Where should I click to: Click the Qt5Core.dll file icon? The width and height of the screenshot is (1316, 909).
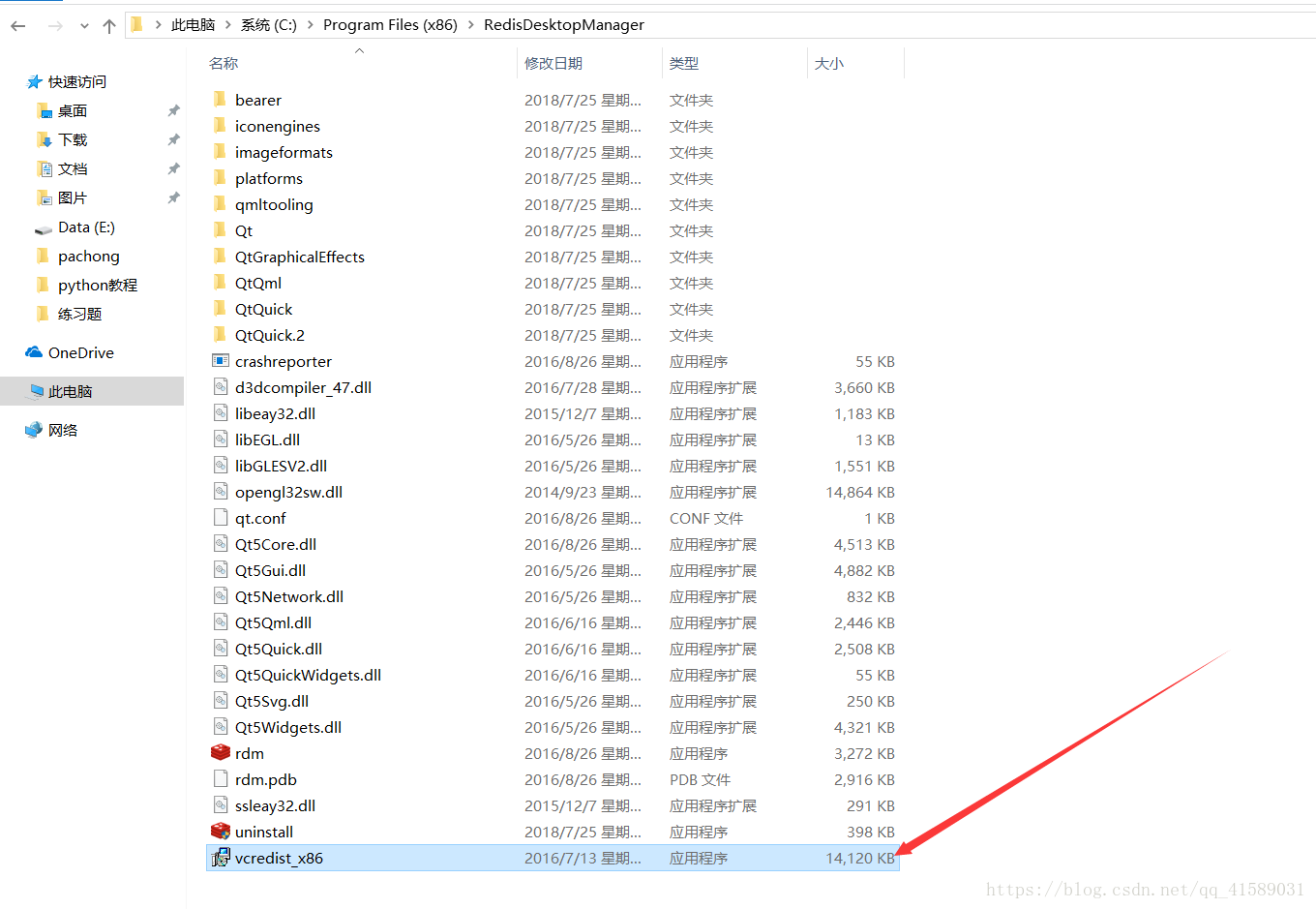click(221, 543)
